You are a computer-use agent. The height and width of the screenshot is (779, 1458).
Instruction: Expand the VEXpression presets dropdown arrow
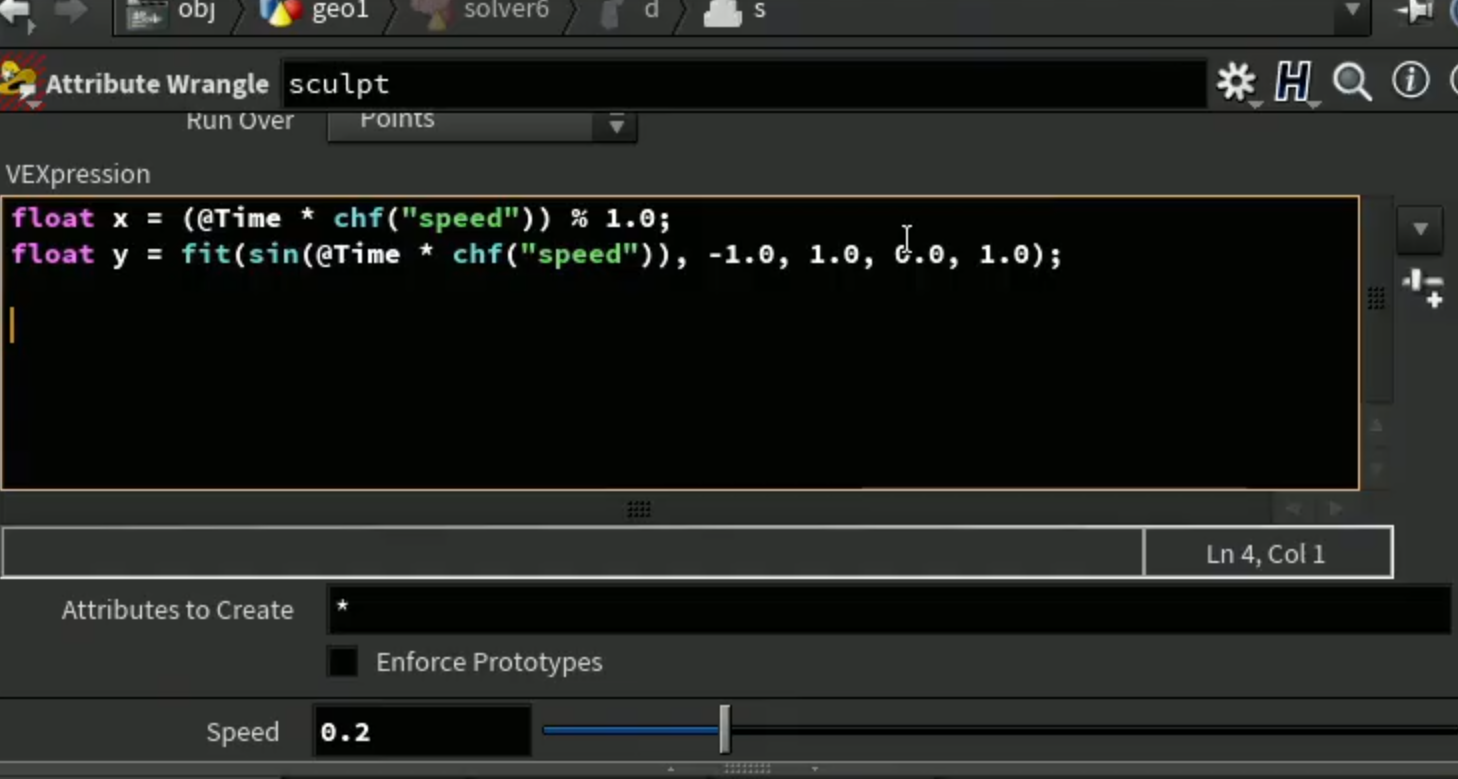click(1420, 229)
